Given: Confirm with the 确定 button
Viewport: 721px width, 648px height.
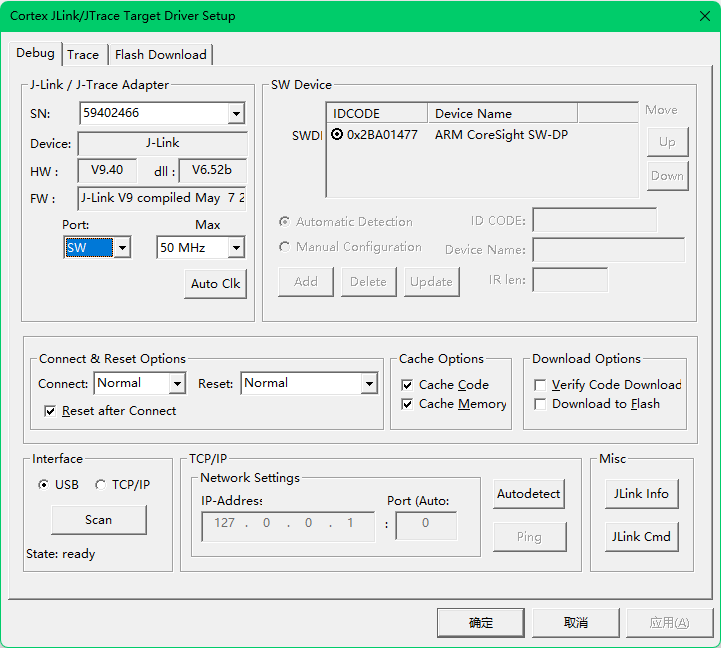Looking at the screenshot, I should tap(481, 623).
